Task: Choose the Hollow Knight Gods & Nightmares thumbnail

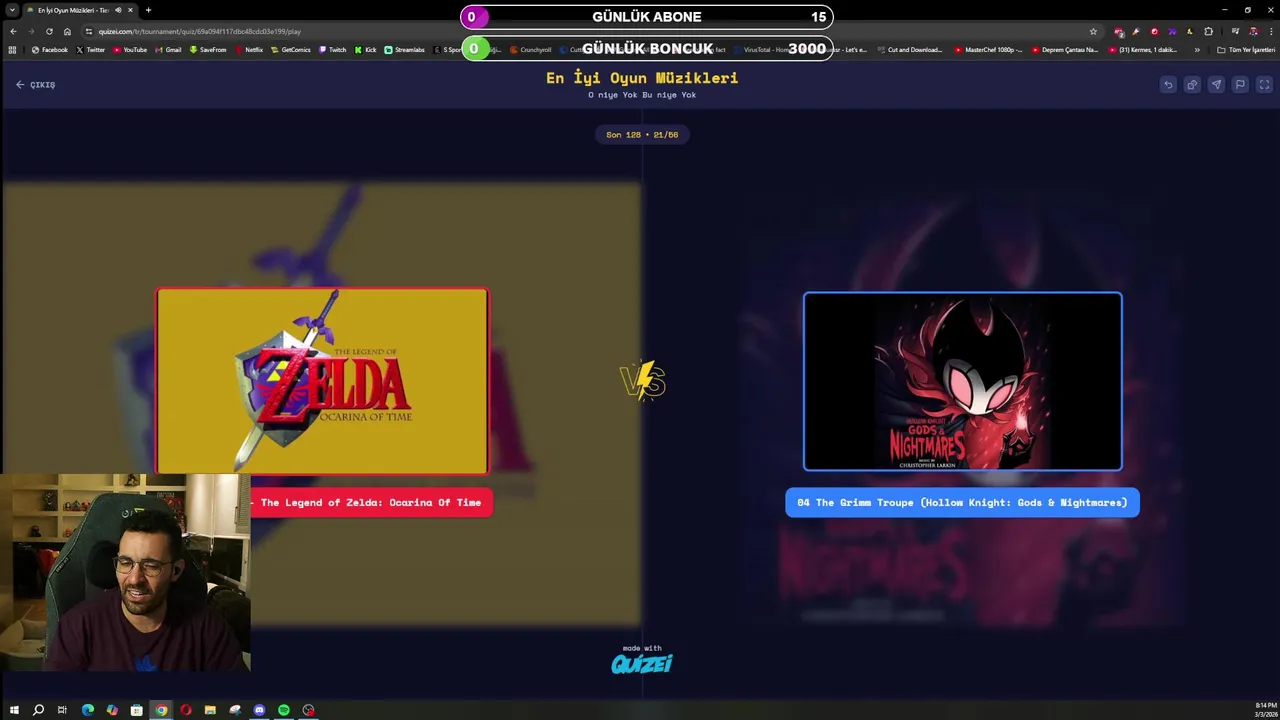Action: 962,381
